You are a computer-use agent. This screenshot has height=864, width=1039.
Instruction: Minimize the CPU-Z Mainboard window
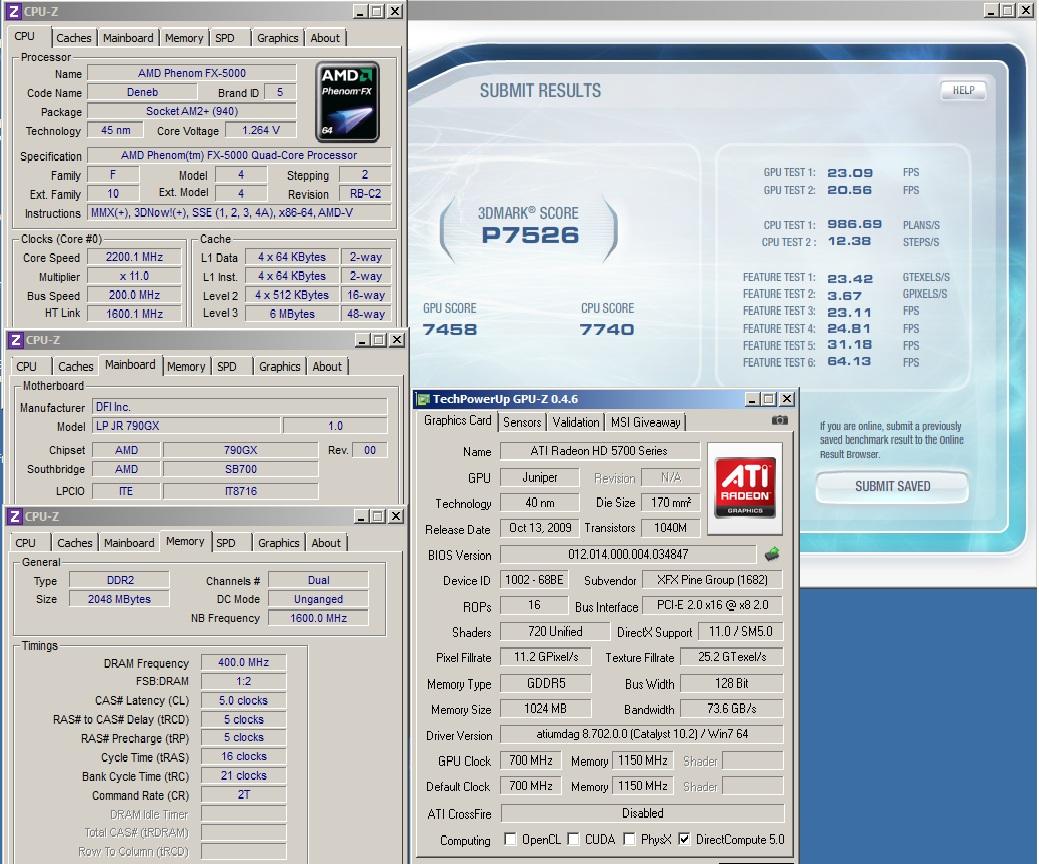(x=362, y=340)
